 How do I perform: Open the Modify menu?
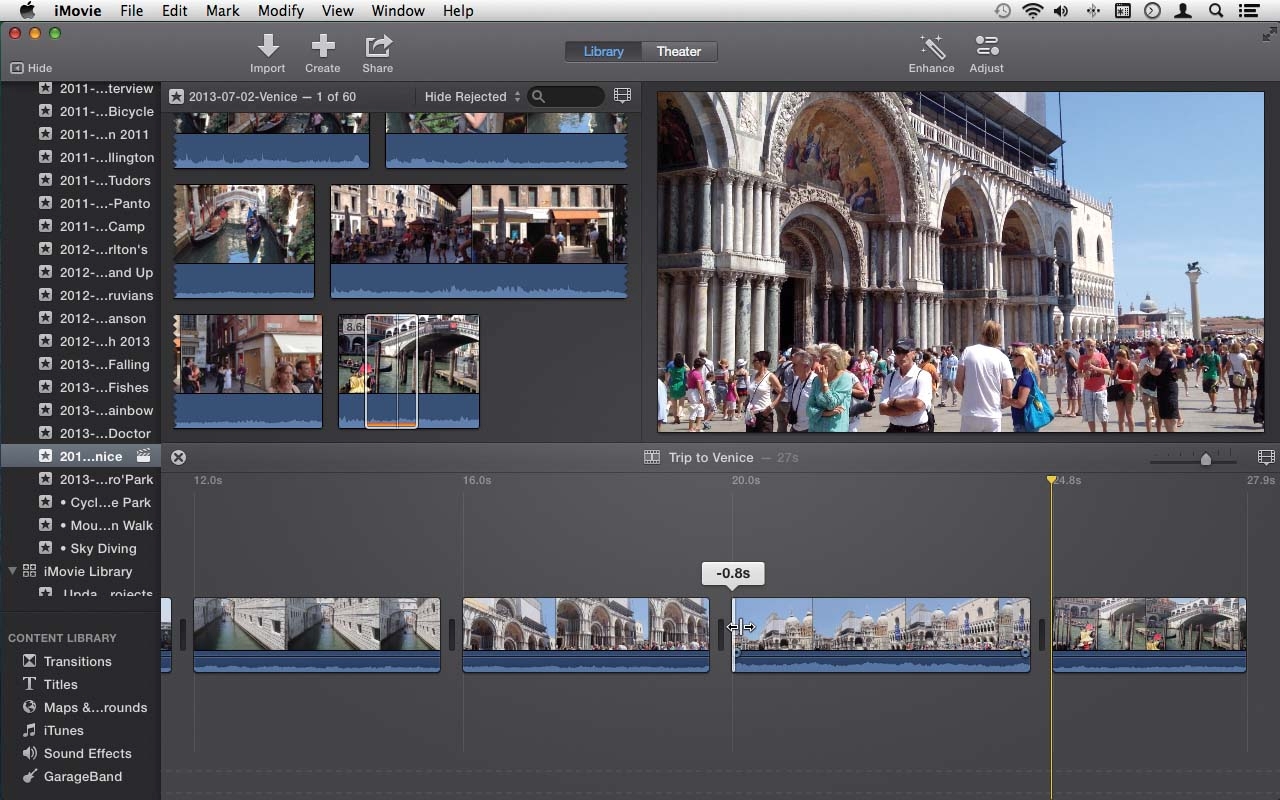281,11
